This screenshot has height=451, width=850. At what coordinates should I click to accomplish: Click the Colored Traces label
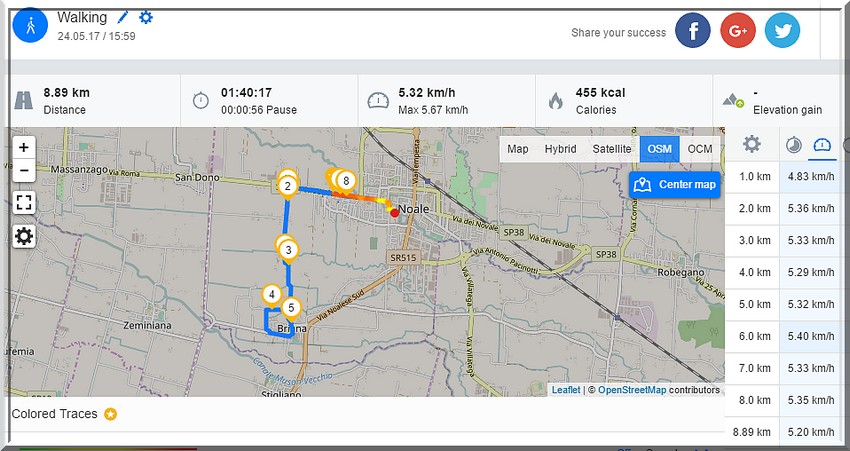pyautogui.click(x=54, y=414)
